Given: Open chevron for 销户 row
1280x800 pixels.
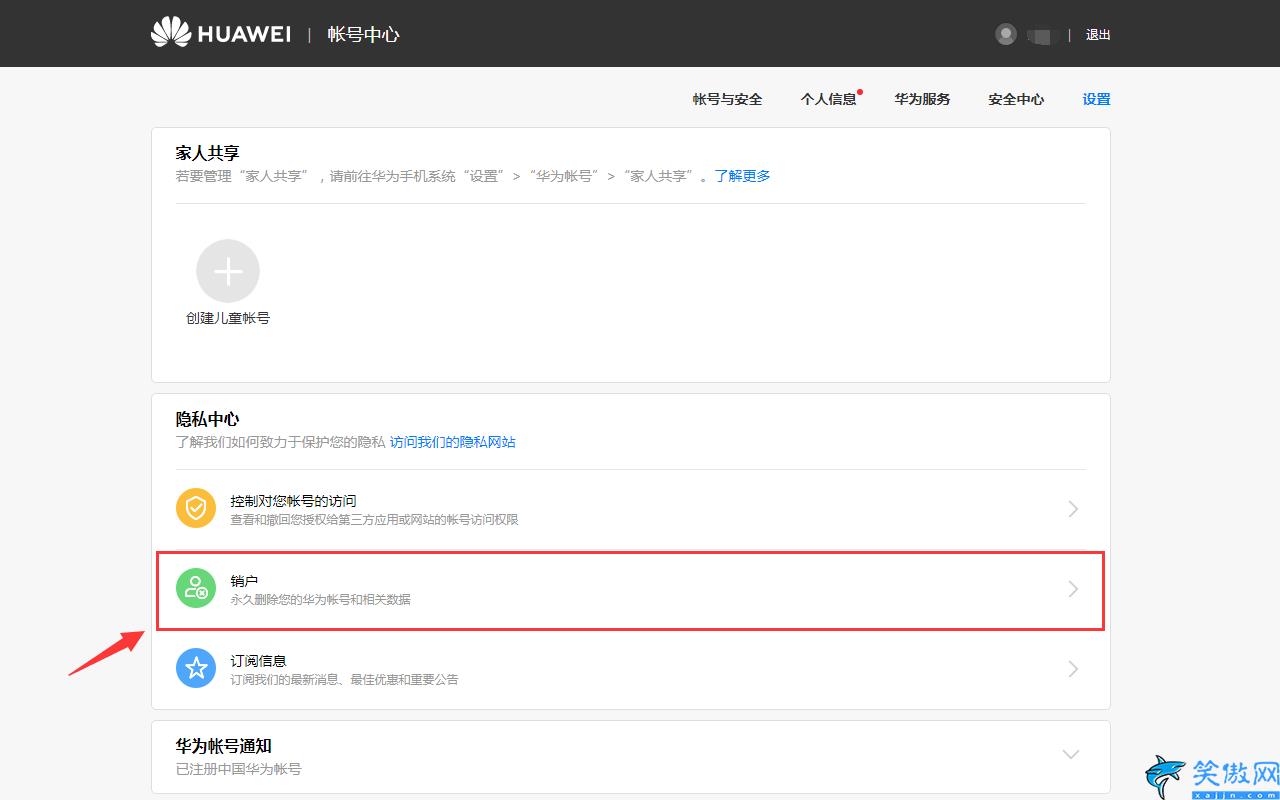Looking at the screenshot, I should [1073, 589].
